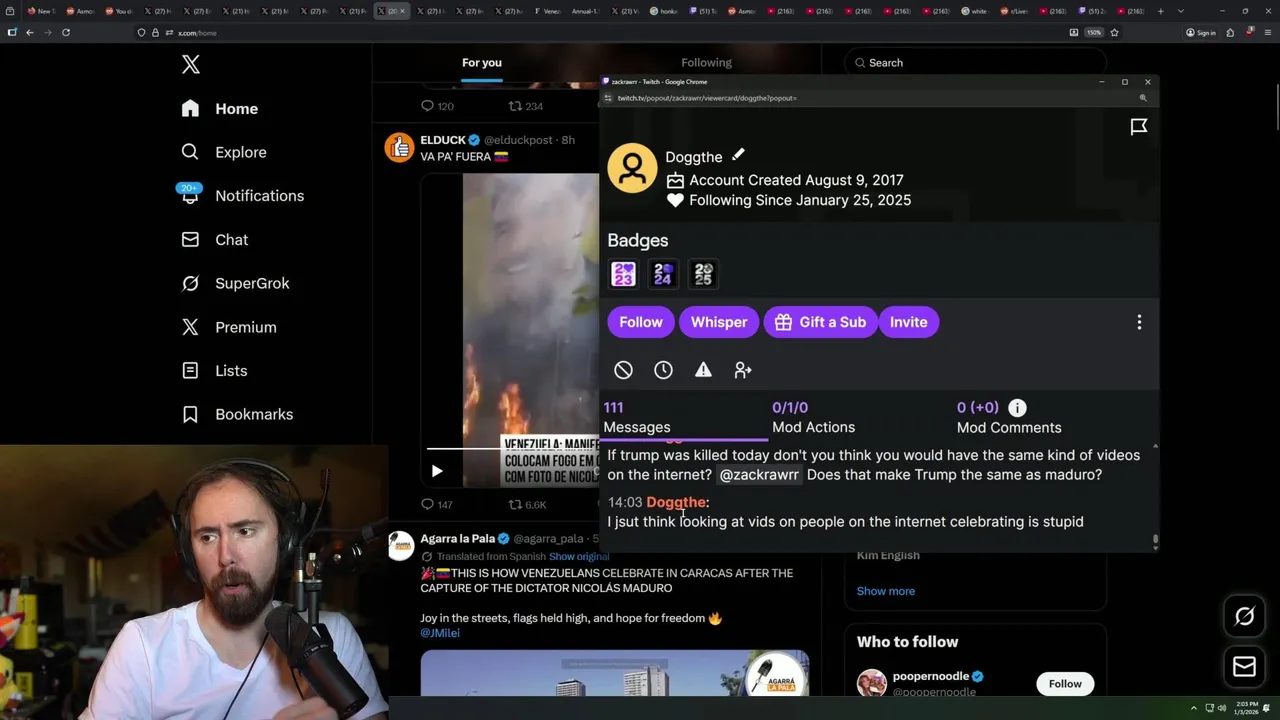Select the Mod Comments tab
1280x720 pixels.
1009,418
